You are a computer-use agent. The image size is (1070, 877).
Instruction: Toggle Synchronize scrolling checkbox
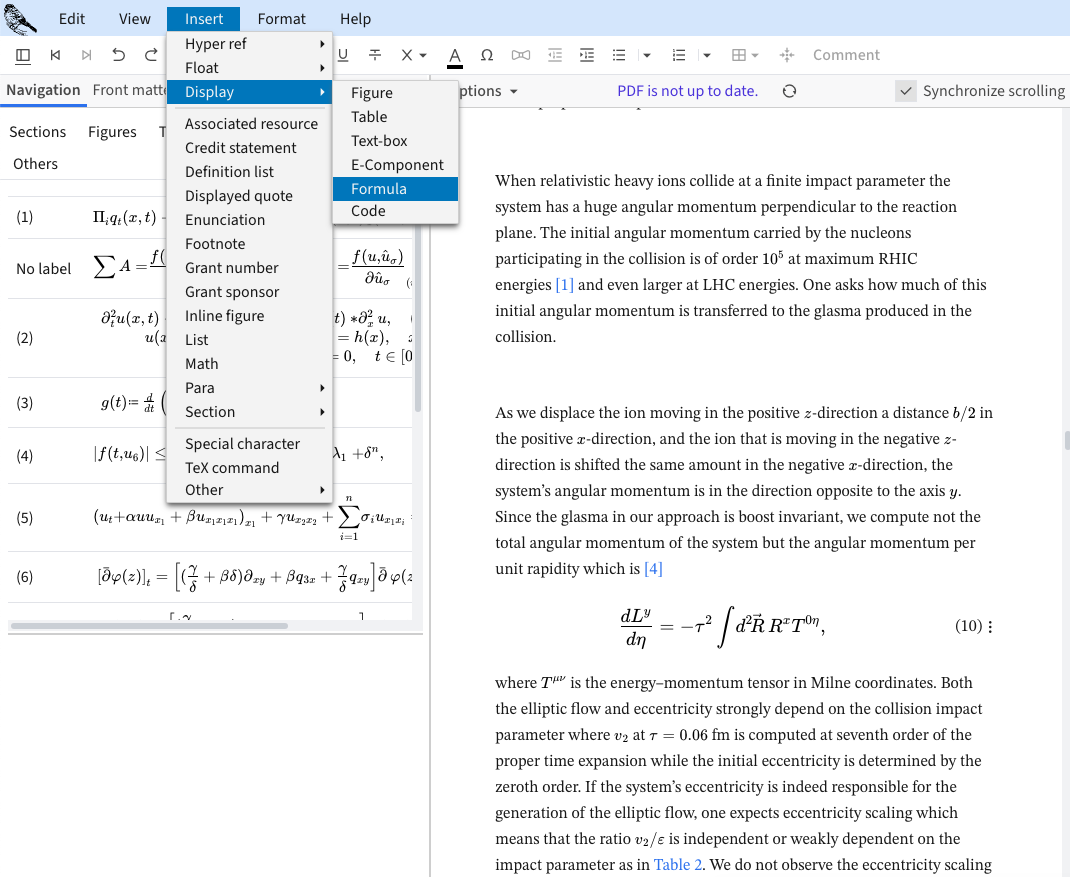[906, 91]
